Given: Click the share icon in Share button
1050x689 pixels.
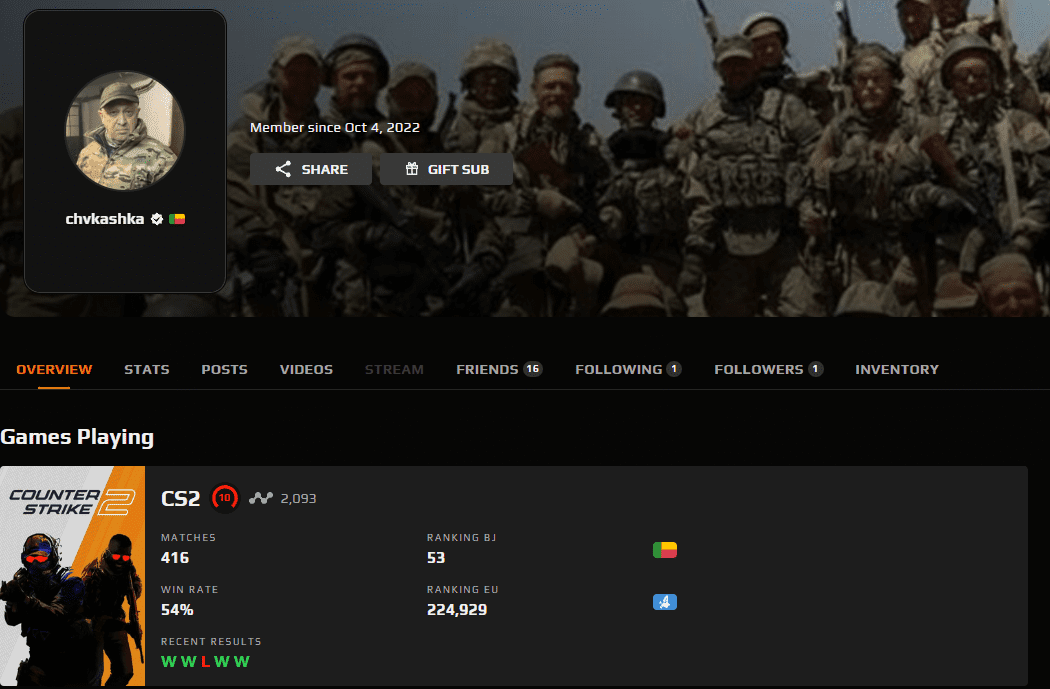Looking at the screenshot, I should 283,169.
